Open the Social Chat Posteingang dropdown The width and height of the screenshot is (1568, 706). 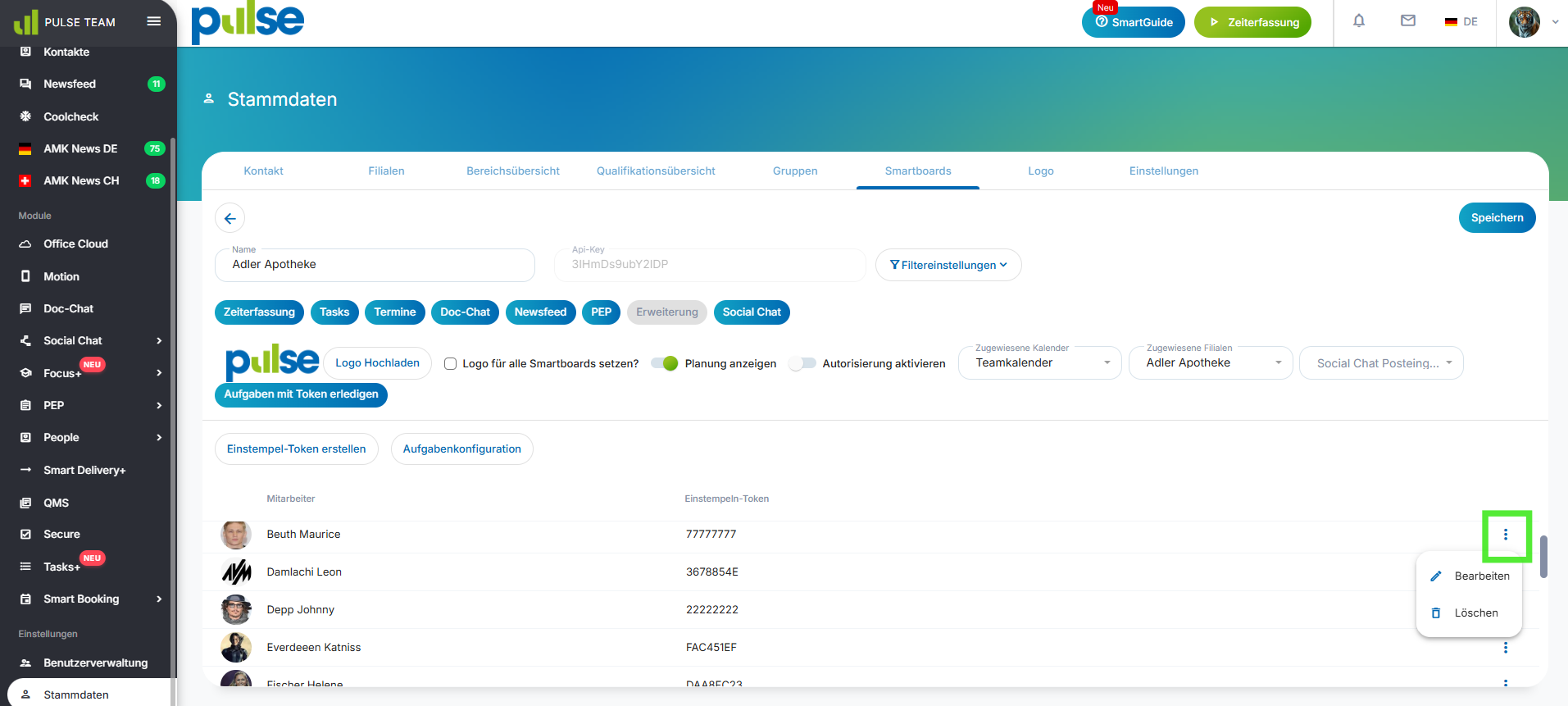[x=1381, y=363]
